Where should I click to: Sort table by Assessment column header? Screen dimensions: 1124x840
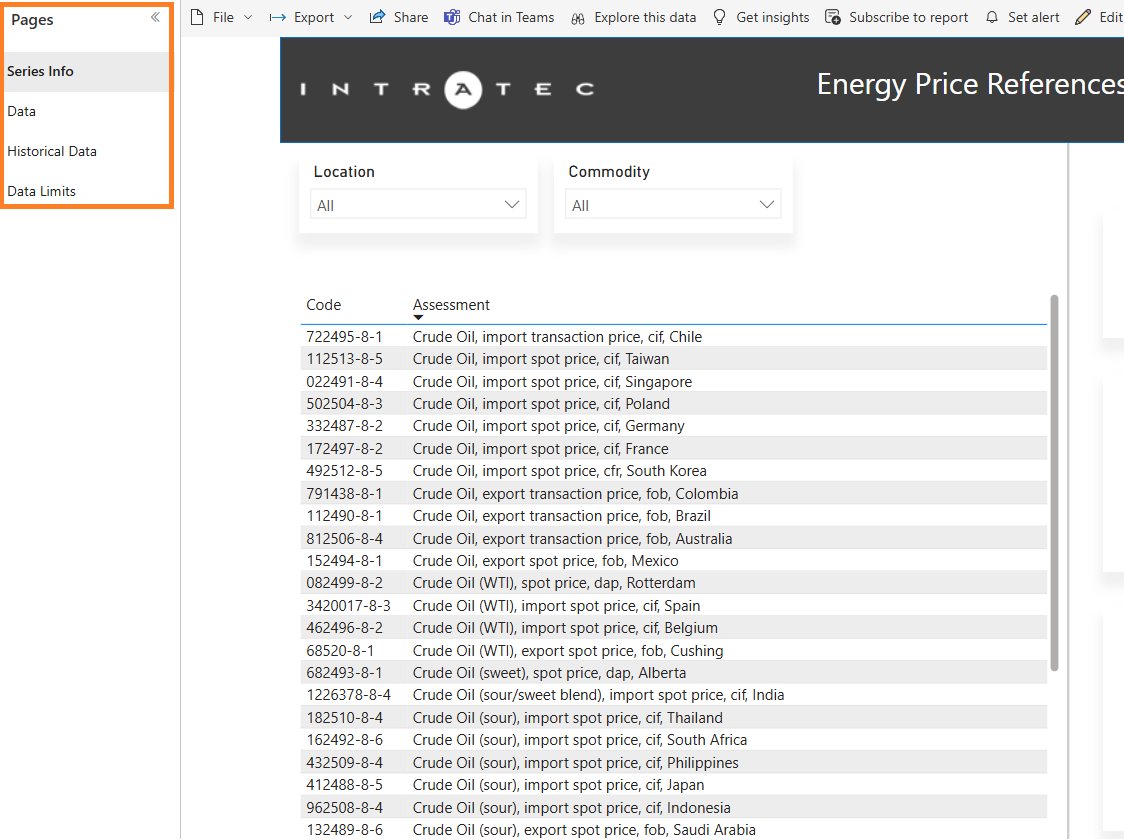(x=451, y=305)
